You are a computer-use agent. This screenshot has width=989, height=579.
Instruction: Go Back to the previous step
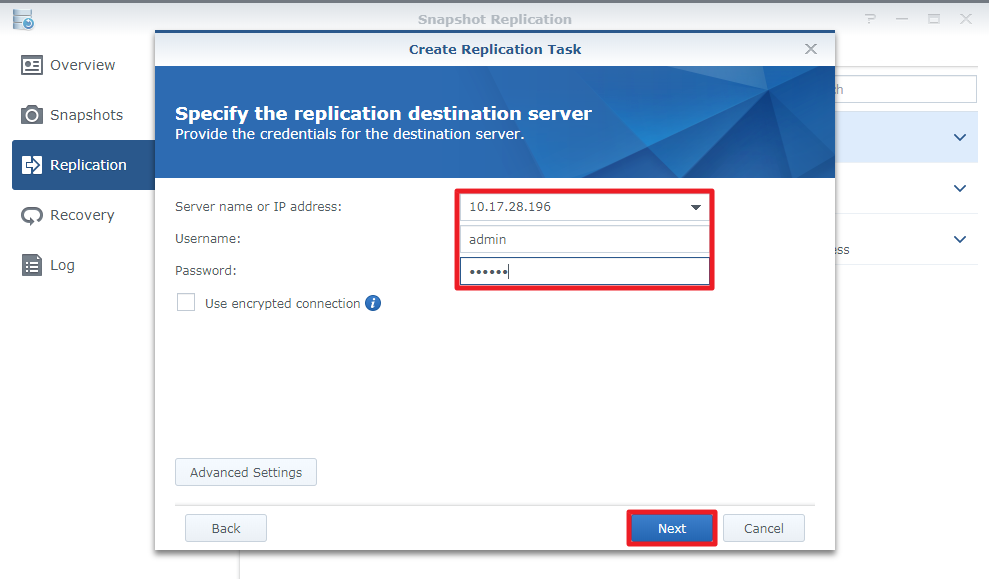(x=226, y=528)
